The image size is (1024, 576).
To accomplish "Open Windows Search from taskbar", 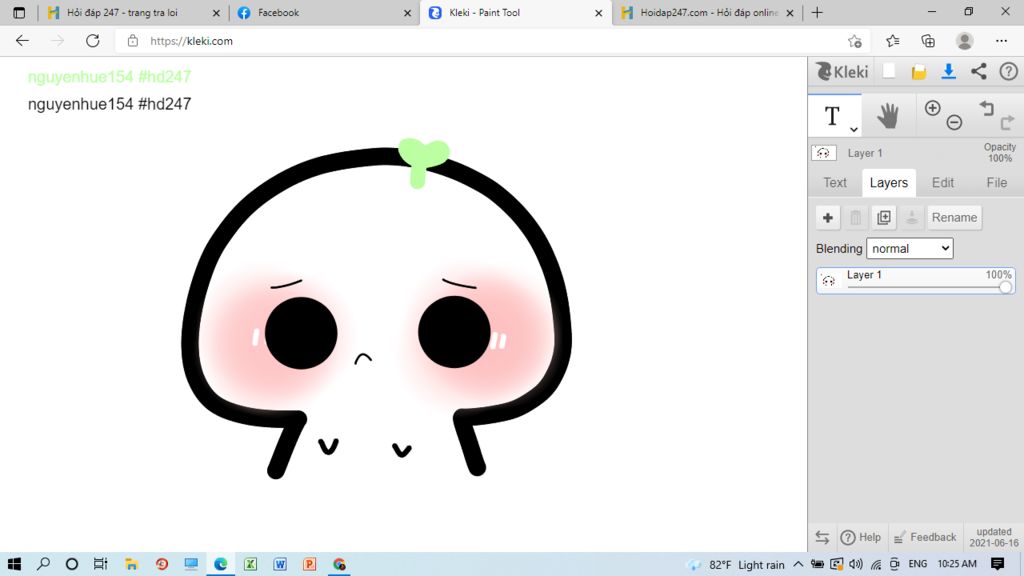I will tap(43, 564).
